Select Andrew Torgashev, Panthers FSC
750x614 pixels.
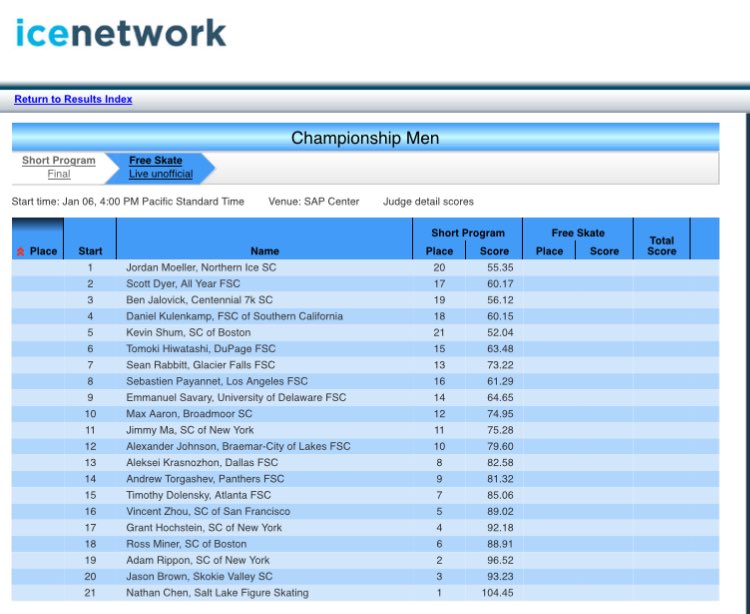(205, 479)
